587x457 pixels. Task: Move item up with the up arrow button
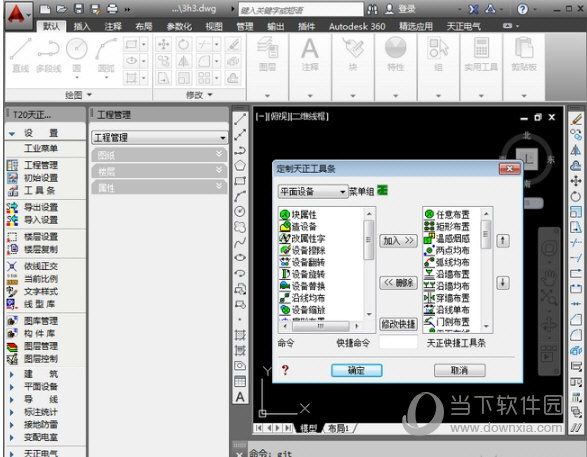coord(503,240)
